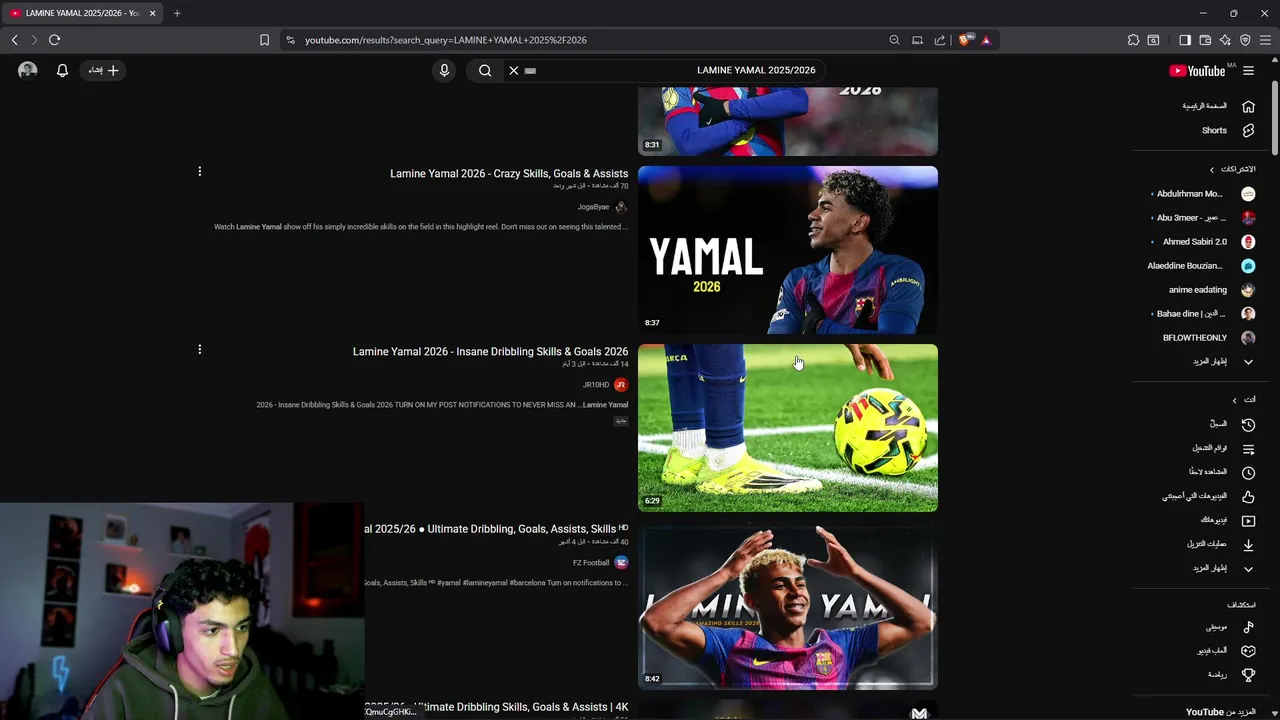The image size is (1280, 720).
Task: Toggle the YouTube guide hamburger menu
Action: [x=1248, y=70]
